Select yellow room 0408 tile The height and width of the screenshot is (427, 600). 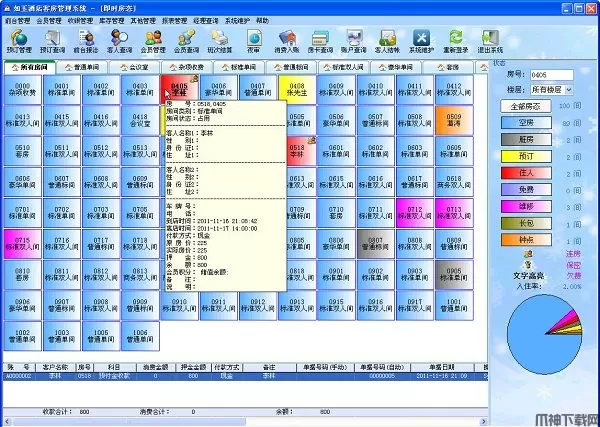click(297, 90)
